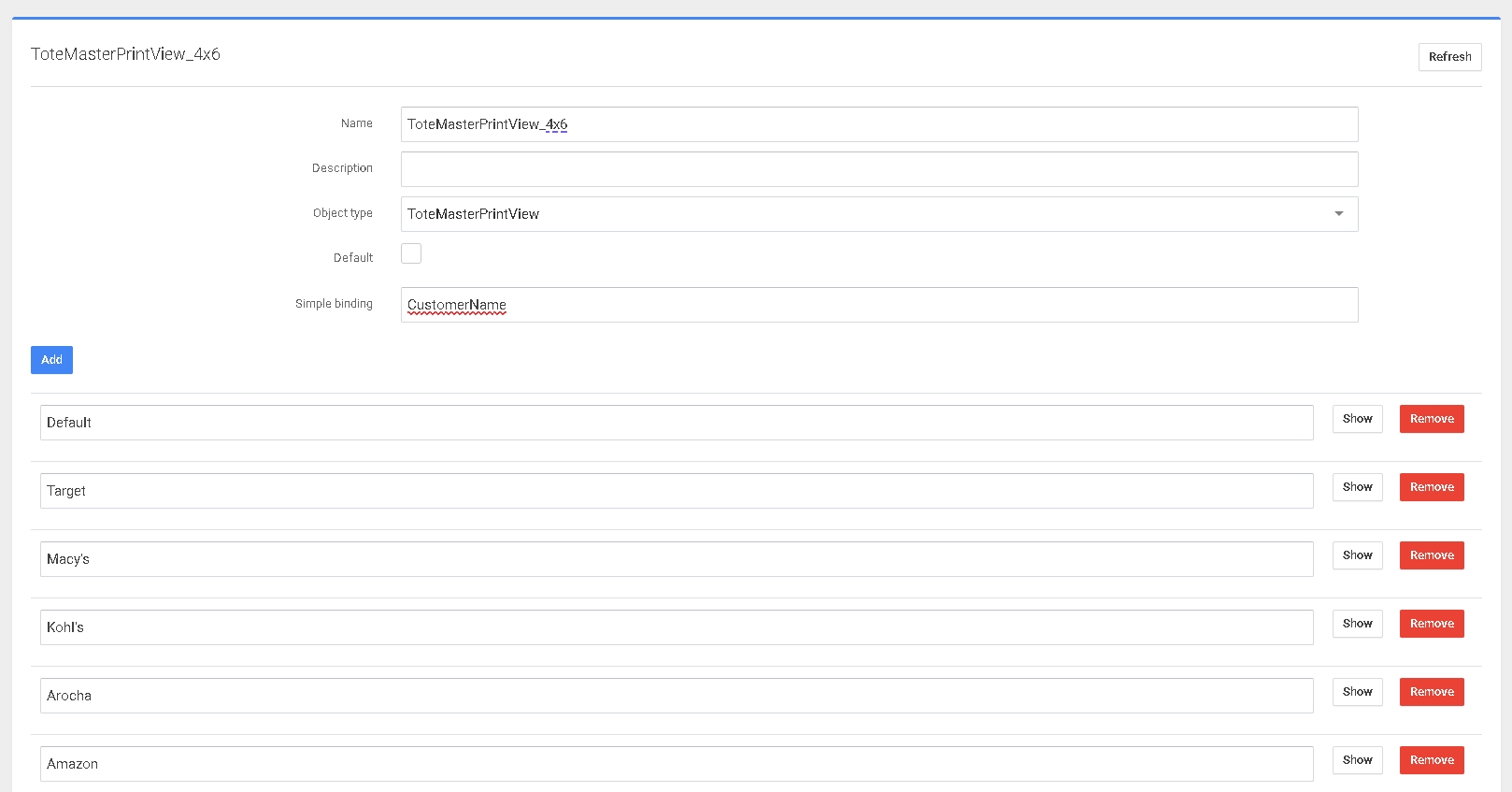Show the Kohl's entry
This screenshot has height=792, width=1512.
pos(1357,624)
